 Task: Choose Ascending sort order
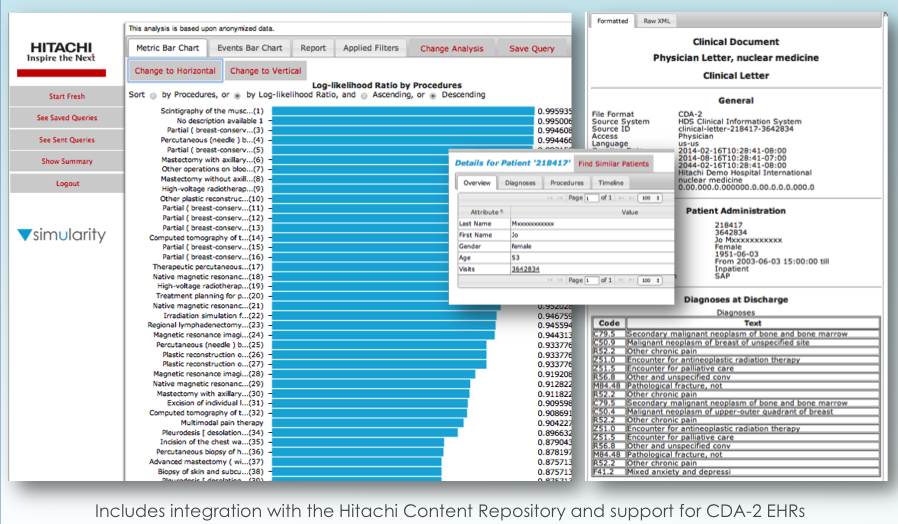(364, 96)
